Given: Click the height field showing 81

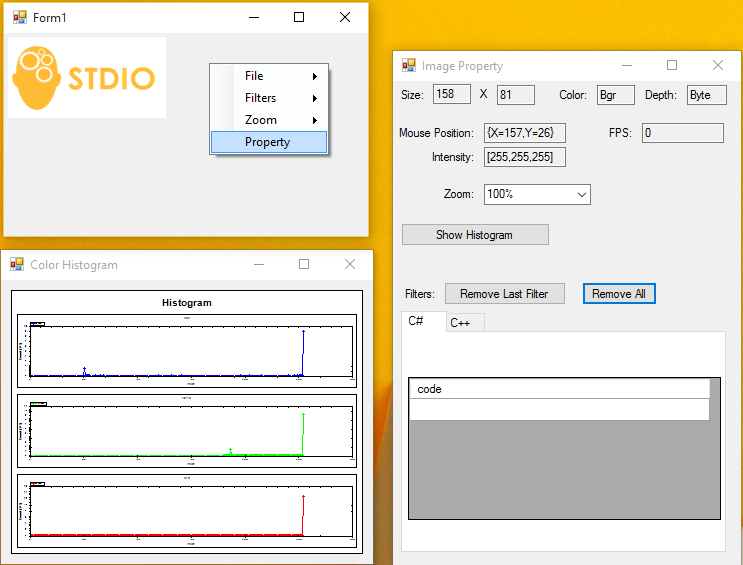Looking at the screenshot, I should pos(516,95).
